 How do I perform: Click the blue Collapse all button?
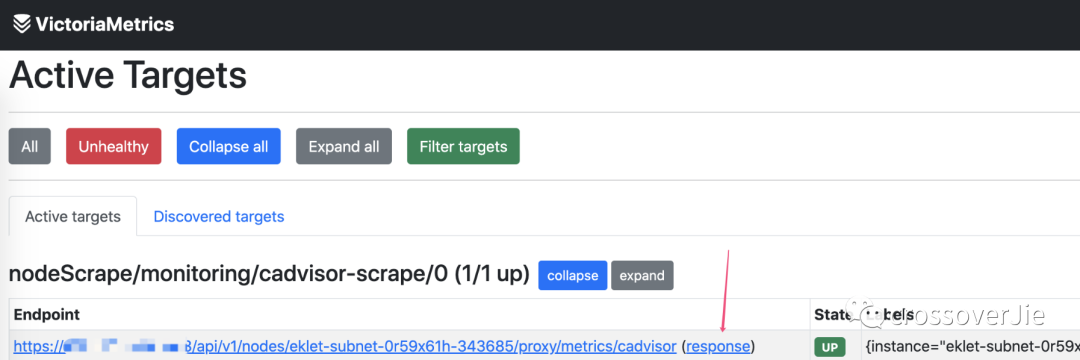pos(229,147)
